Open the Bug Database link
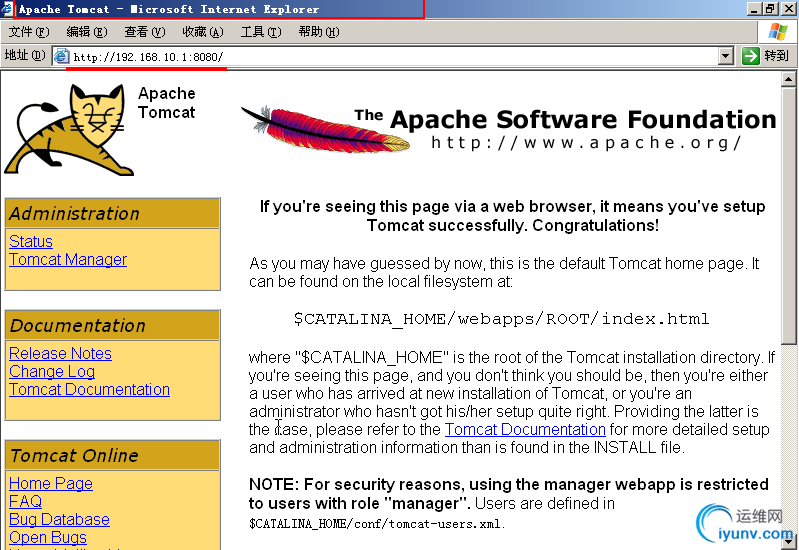The height and width of the screenshot is (550, 799). 59,519
